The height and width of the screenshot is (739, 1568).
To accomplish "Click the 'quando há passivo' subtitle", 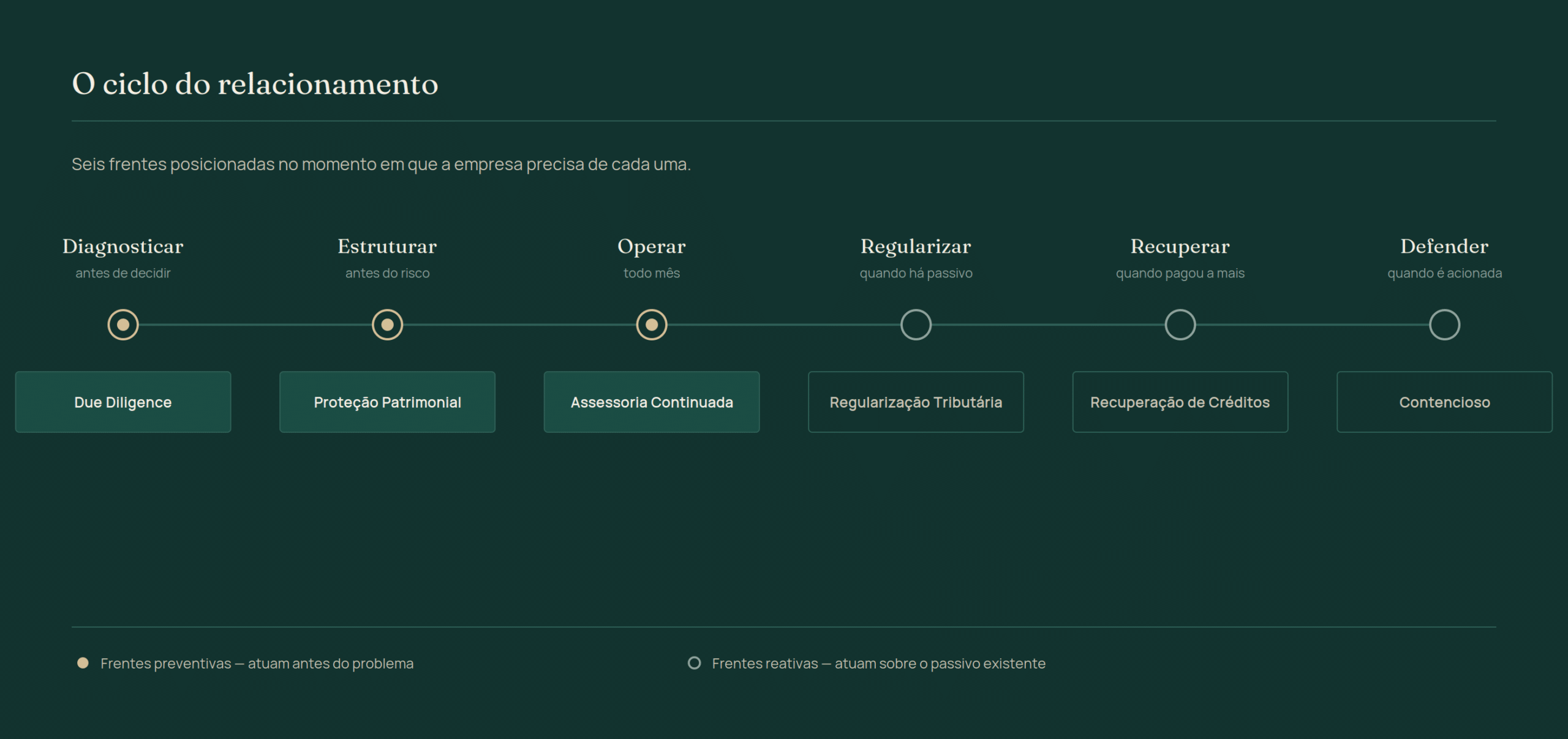I will click(x=916, y=273).
